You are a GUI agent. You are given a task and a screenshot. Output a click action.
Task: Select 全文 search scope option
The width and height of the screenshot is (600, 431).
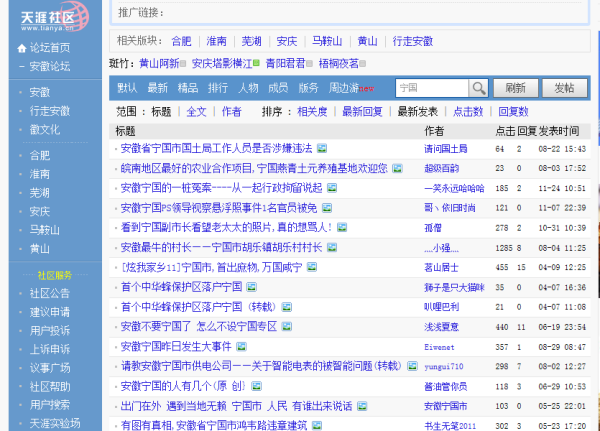point(196,111)
